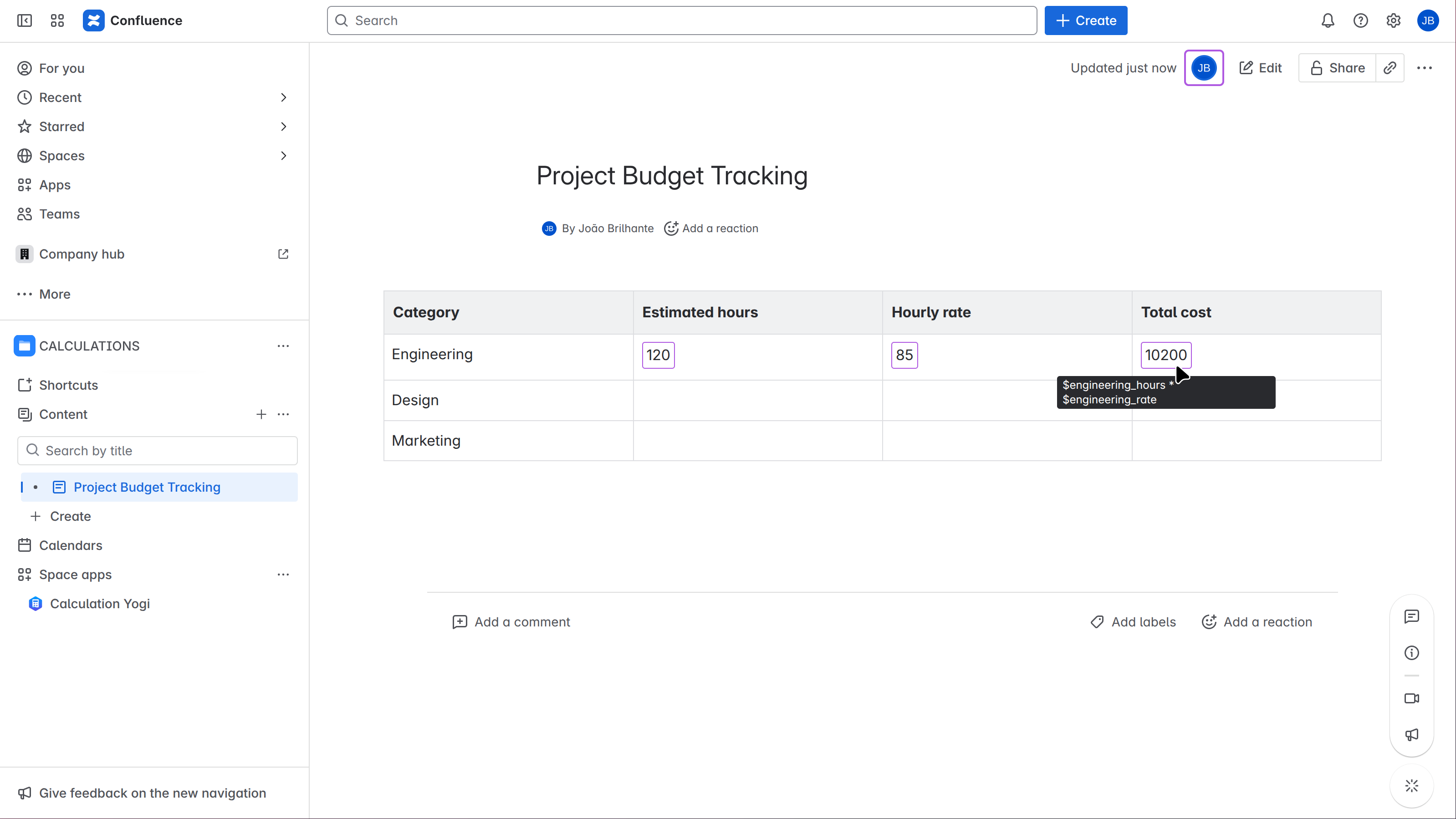Click the blue Create button
The width and height of the screenshot is (1456, 819).
point(1085,21)
